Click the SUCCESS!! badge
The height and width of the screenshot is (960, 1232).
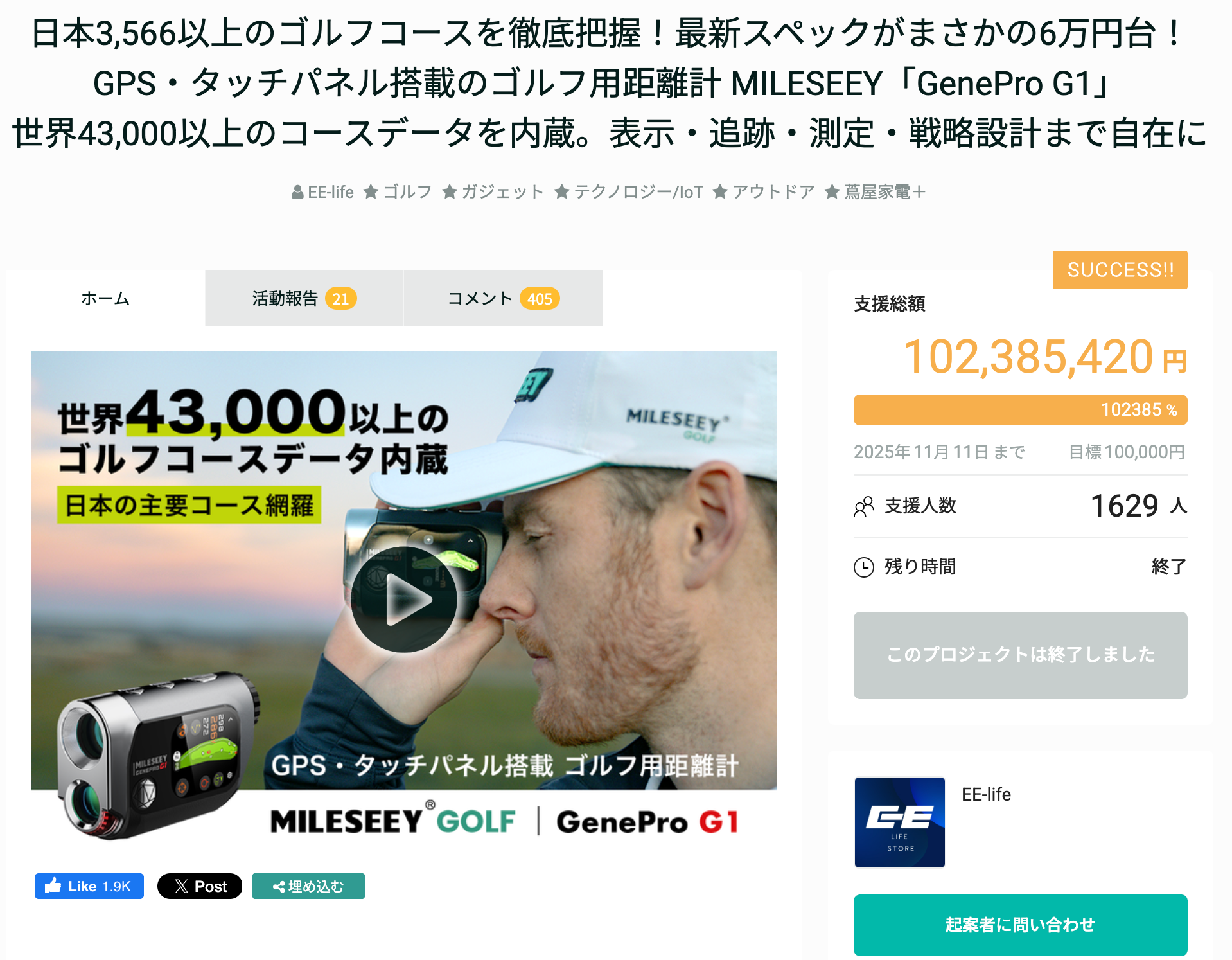pos(1120,270)
